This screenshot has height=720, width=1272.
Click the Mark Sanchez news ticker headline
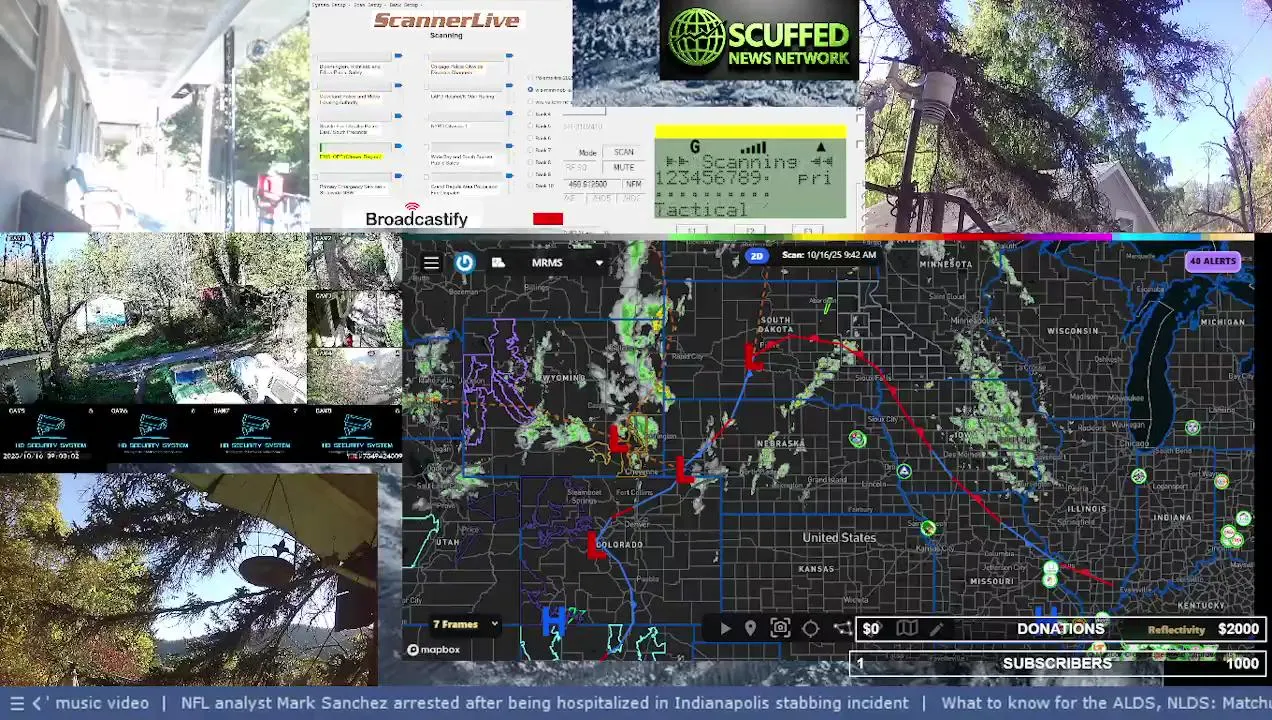point(544,703)
